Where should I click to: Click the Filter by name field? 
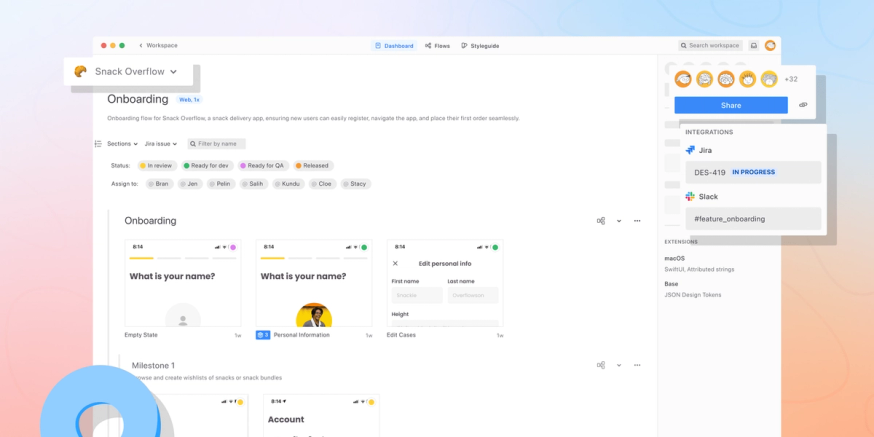click(216, 144)
